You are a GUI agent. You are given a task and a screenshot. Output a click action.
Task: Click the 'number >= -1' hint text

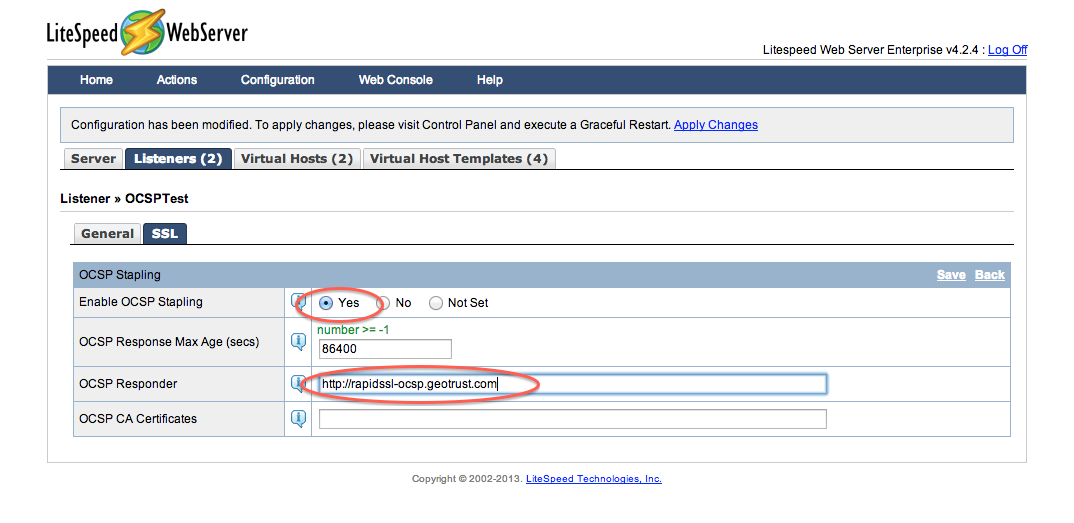coord(353,330)
